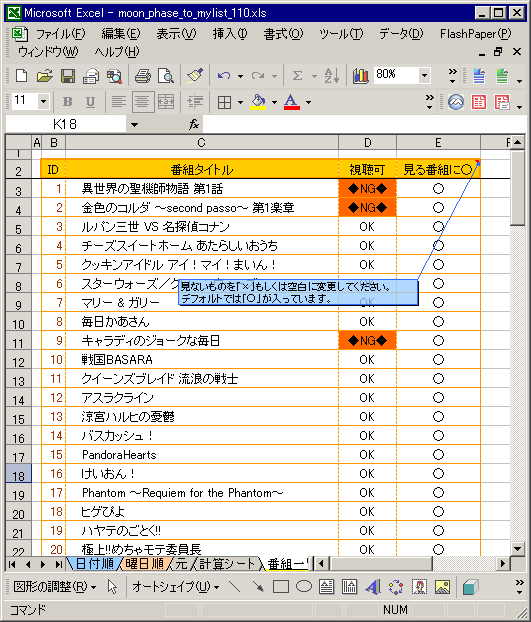The image size is (531, 622).
Task: Open 図形の調整(R) drawing menu
Action: pyautogui.click(x=54, y=586)
